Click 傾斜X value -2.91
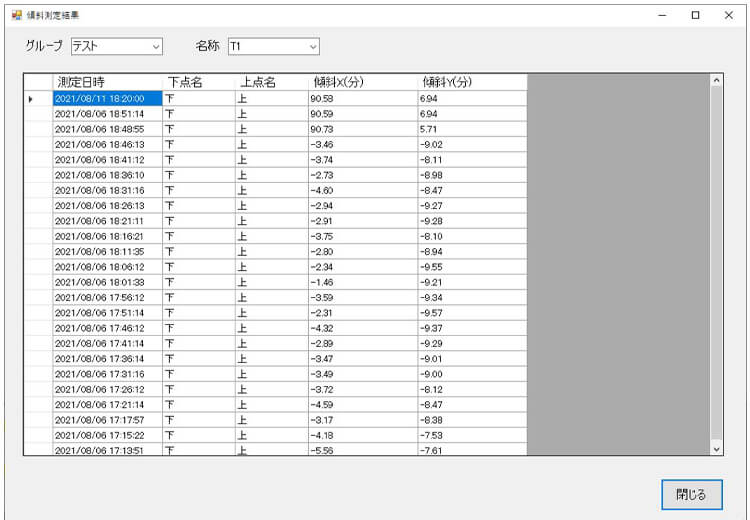The image size is (750, 520). [x=363, y=221]
